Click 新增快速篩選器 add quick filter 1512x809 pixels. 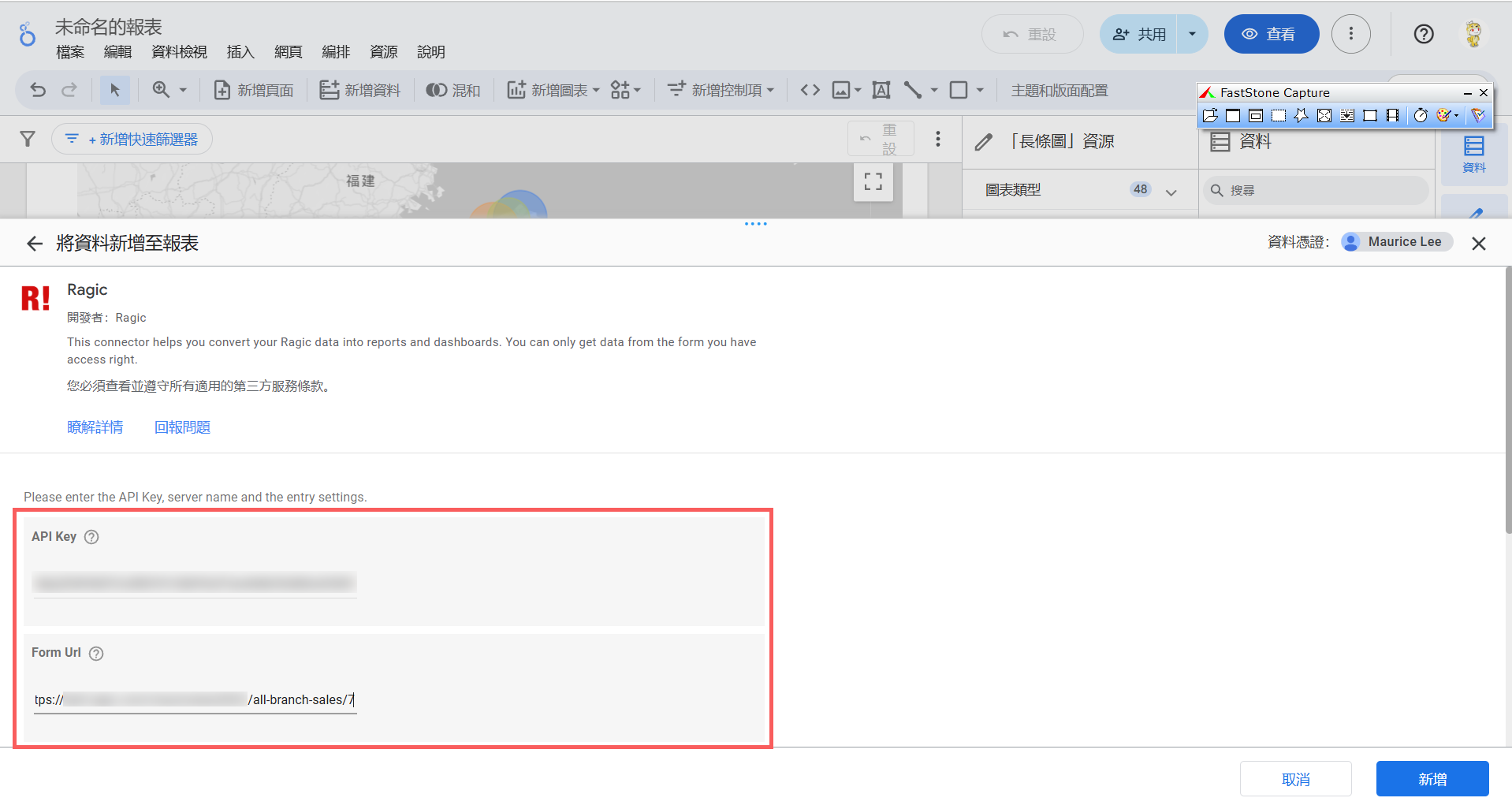pyautogui.click(x=132, y=139)
